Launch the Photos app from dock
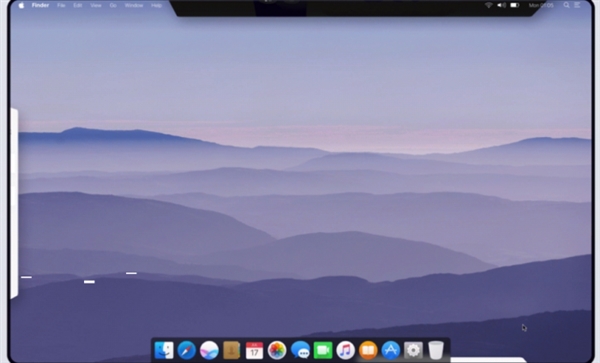This screenshot has width=600, height=363. tap(277, 350)
